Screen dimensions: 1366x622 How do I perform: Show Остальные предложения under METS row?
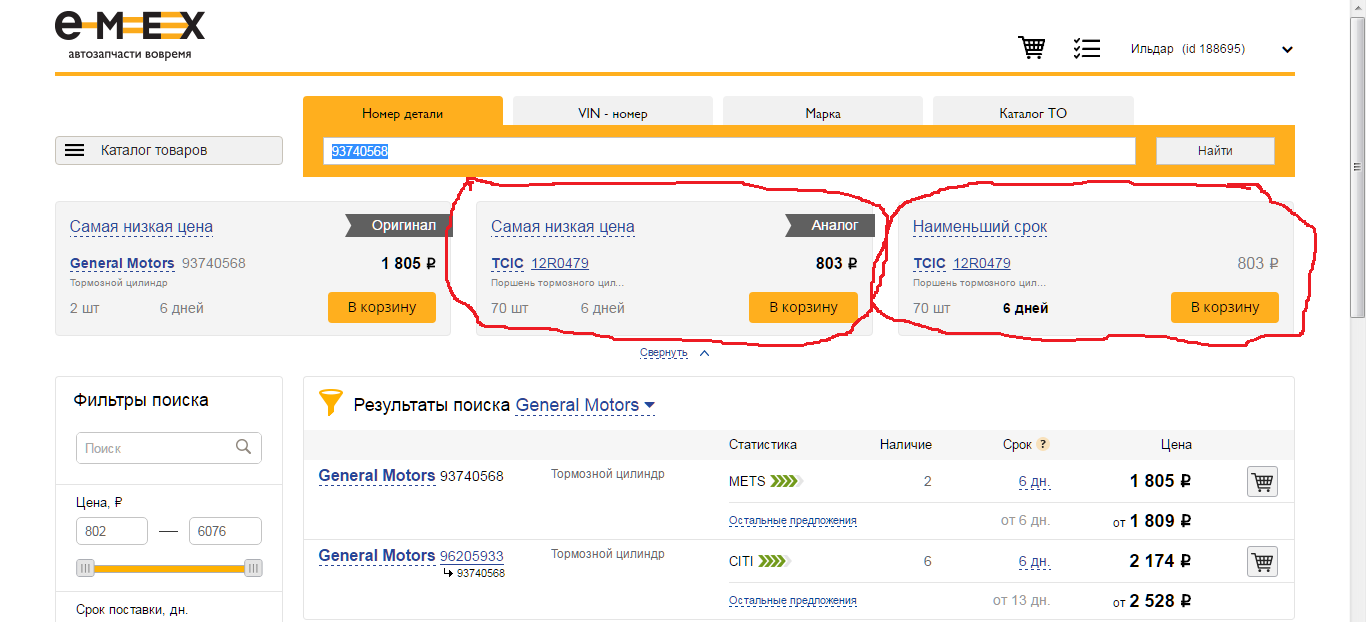(x=793, y=521)
